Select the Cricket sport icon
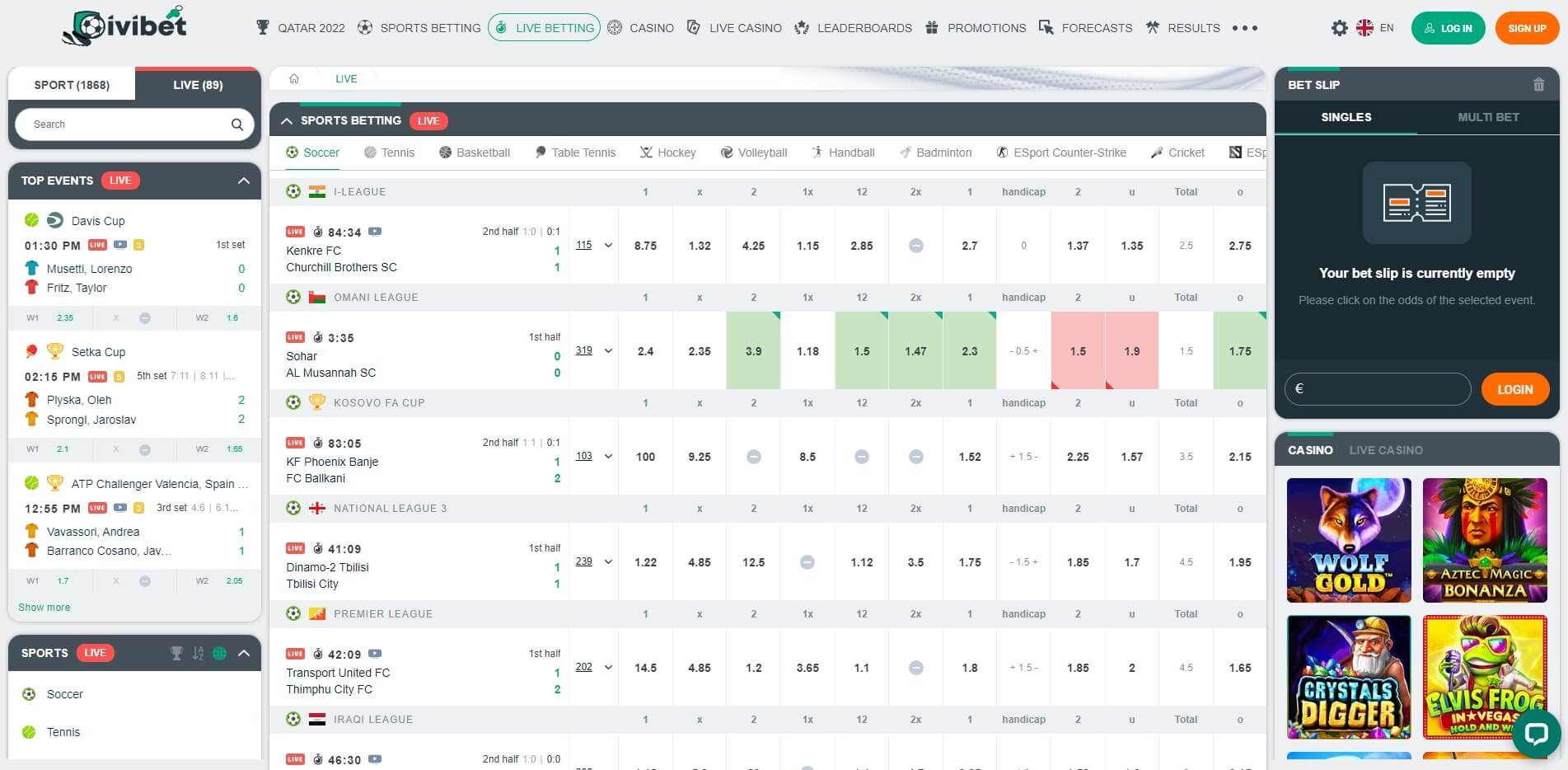Viewport: 1568px width, 770px height. pos(1158,153)
